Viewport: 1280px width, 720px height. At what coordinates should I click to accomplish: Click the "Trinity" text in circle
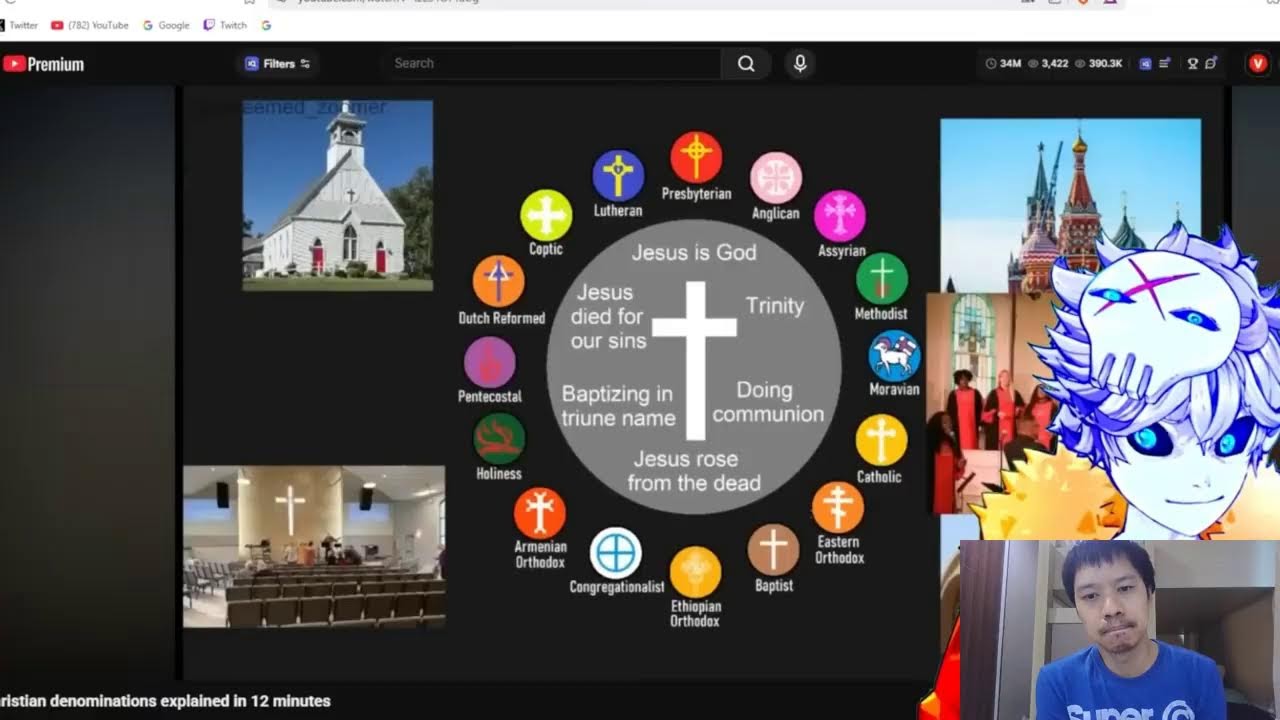[775, 306]
